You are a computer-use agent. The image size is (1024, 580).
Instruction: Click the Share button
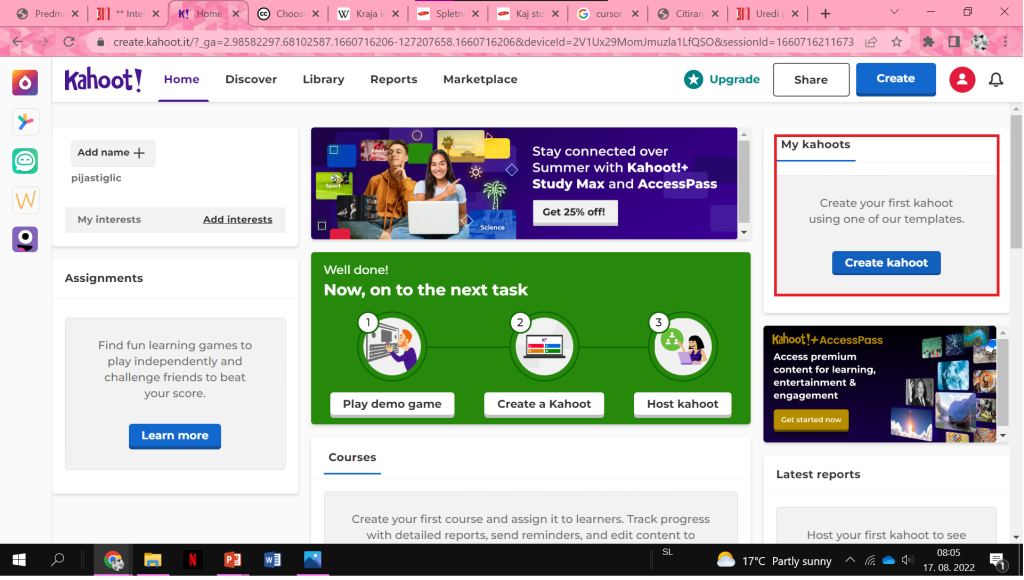tap(811, 80)
